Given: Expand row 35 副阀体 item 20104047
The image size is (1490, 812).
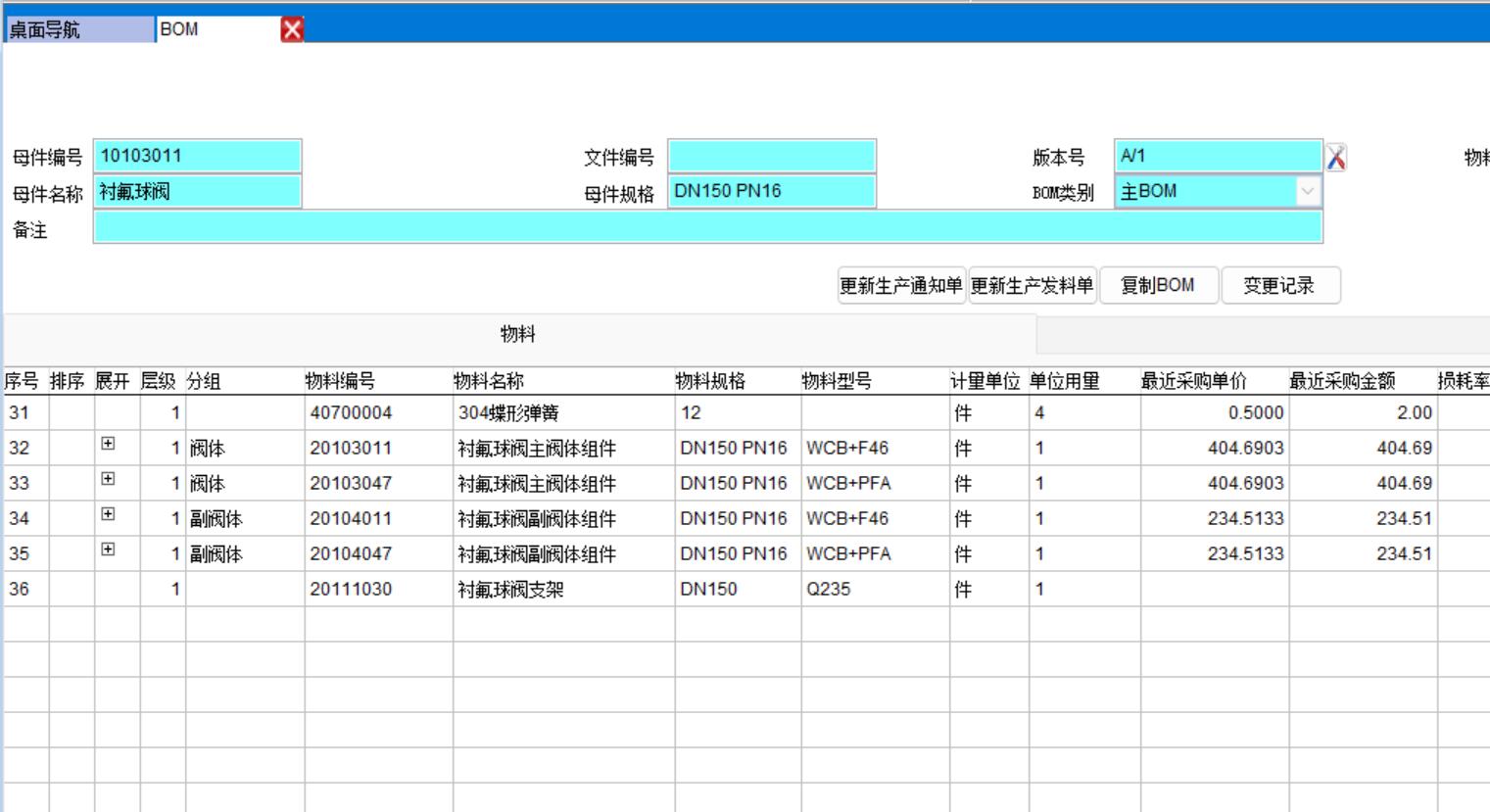Looking at the screenshot, I should coord(108,549).
